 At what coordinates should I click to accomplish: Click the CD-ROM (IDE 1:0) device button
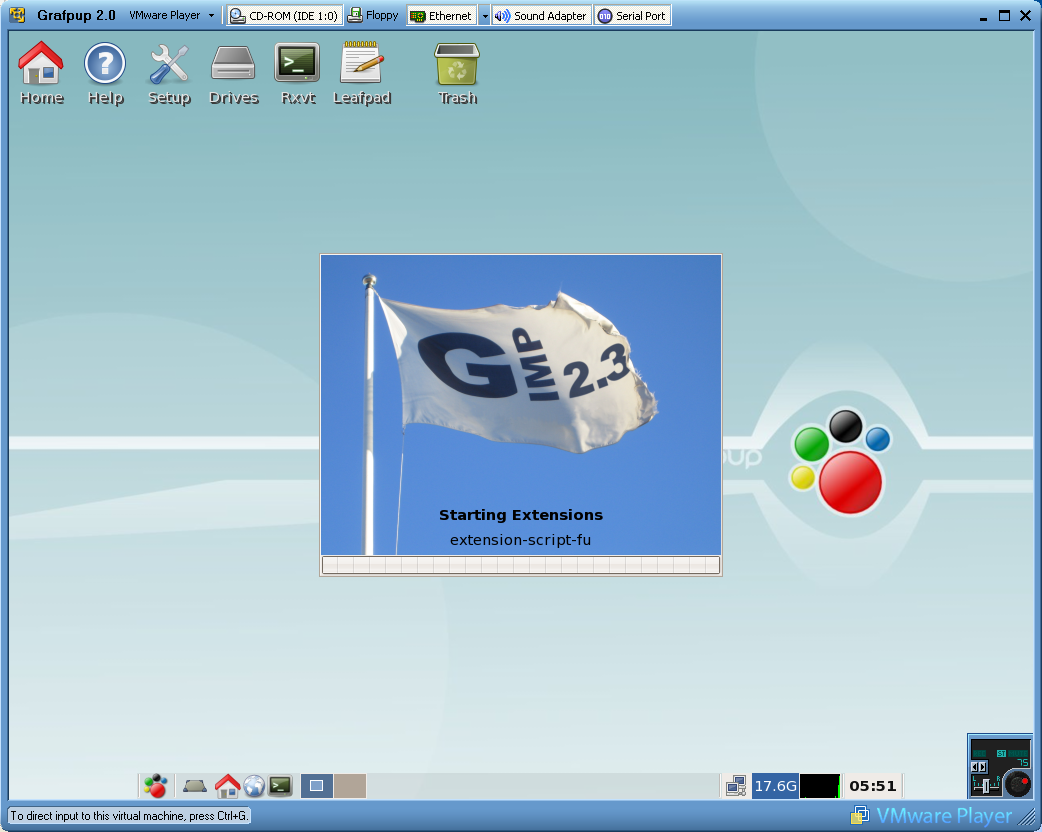[284, 15]
